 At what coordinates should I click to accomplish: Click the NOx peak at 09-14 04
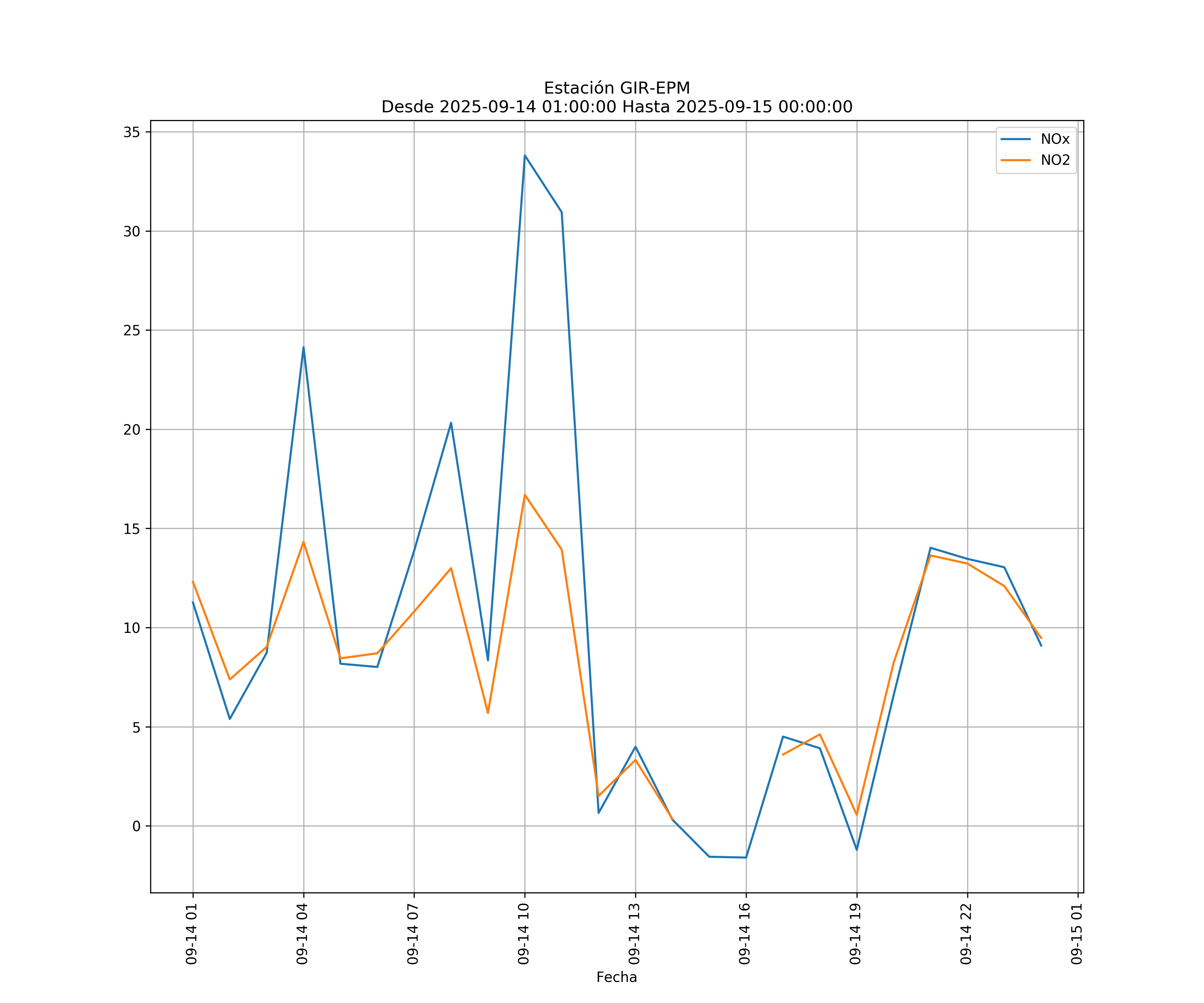point(303,347)
